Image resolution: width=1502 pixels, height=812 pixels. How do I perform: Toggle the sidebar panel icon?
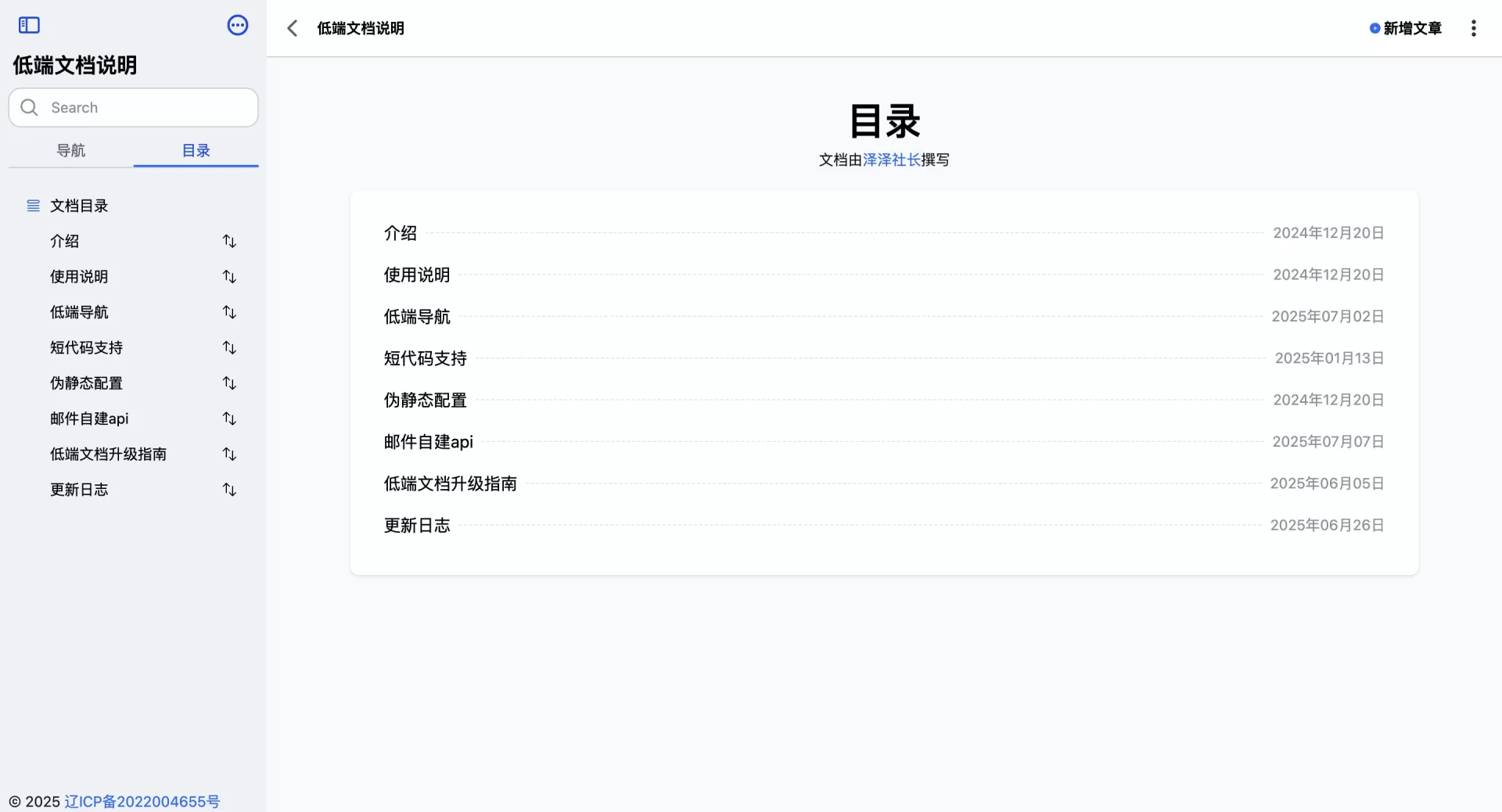point(29,25)
